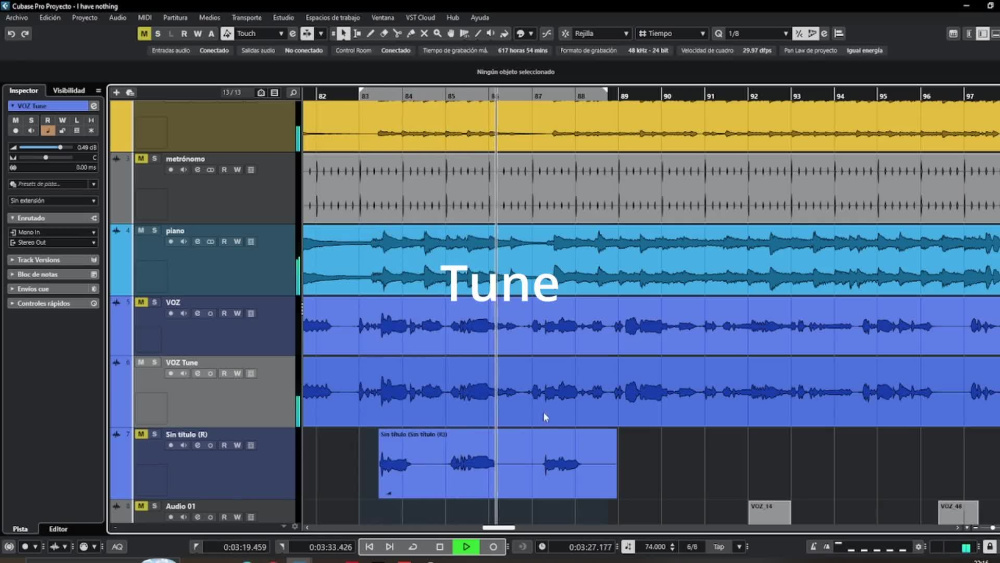Viewport: 1000px width, 563px height.
Task: Stop playback in transport bar
Action: [439, 547]
